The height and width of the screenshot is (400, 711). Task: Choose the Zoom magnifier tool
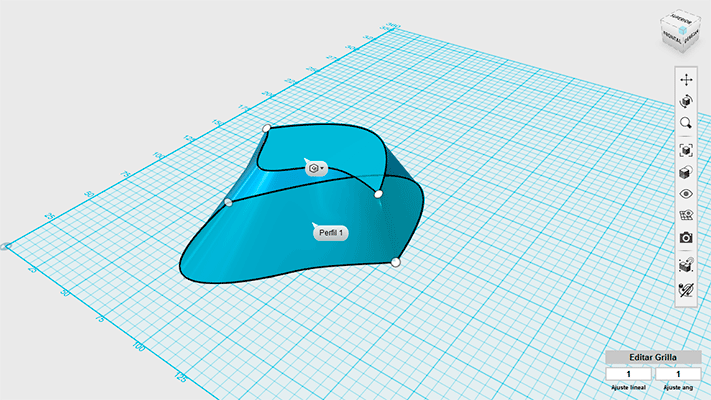point(686,123)
